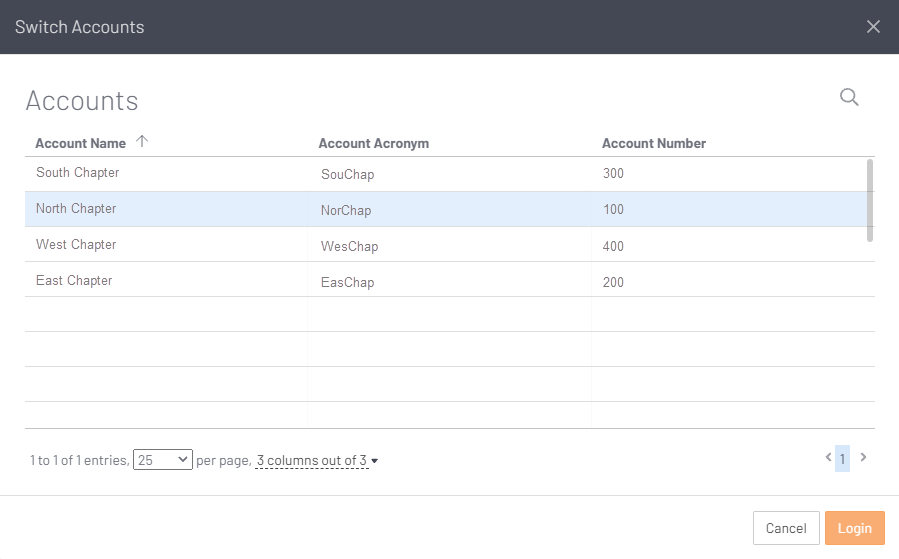Viewport: 899px width, 559px height.
Task: Select page 1 in pagination
Action: [842, 459]
